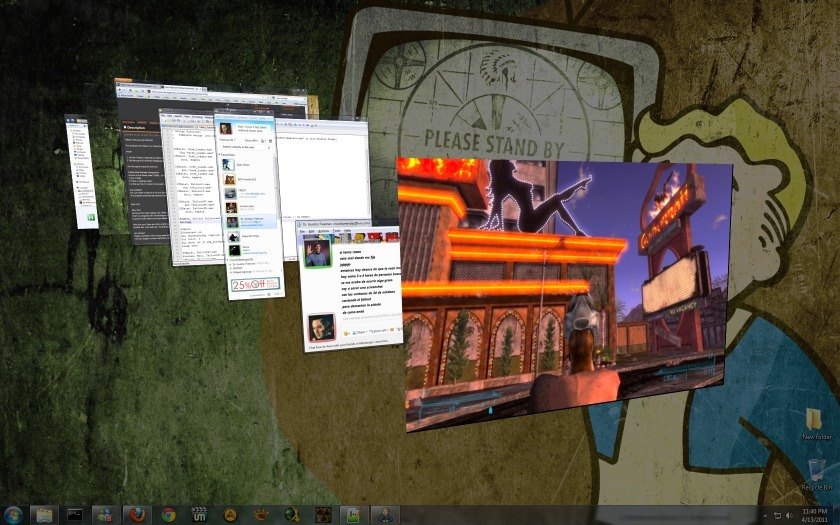The image size is (840, 525).
Task: Select the New folder desktop icon
Action: 814,420
